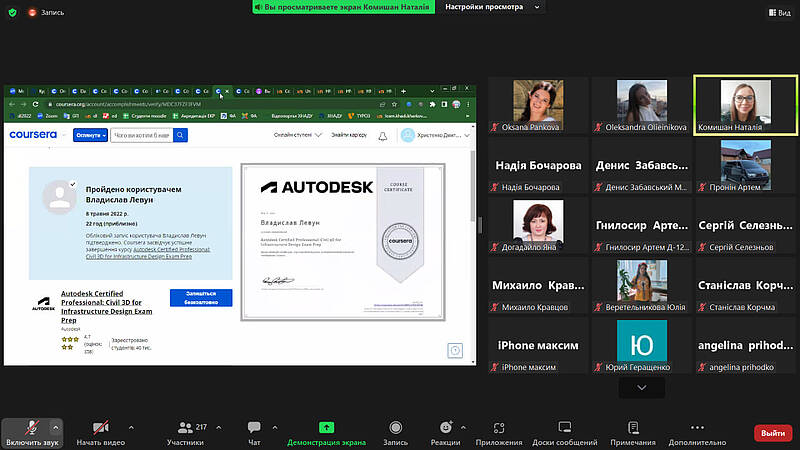Toggle Запись recording in Zoom toolbar

click(x=395, y=433)
